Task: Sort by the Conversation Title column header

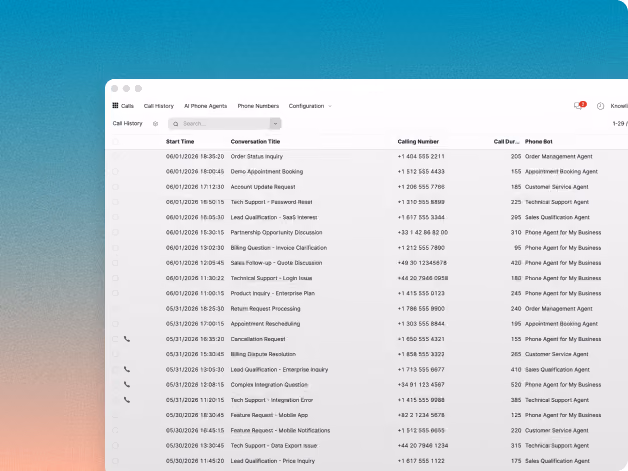Action: coord(255,141)
